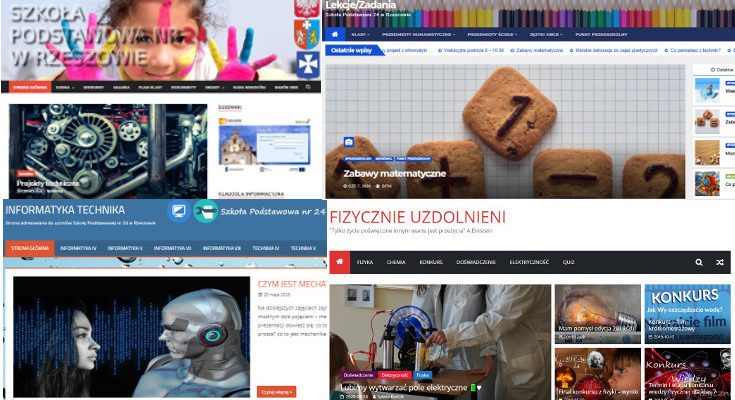Open the cookies sidebar thumbnail

707,121
